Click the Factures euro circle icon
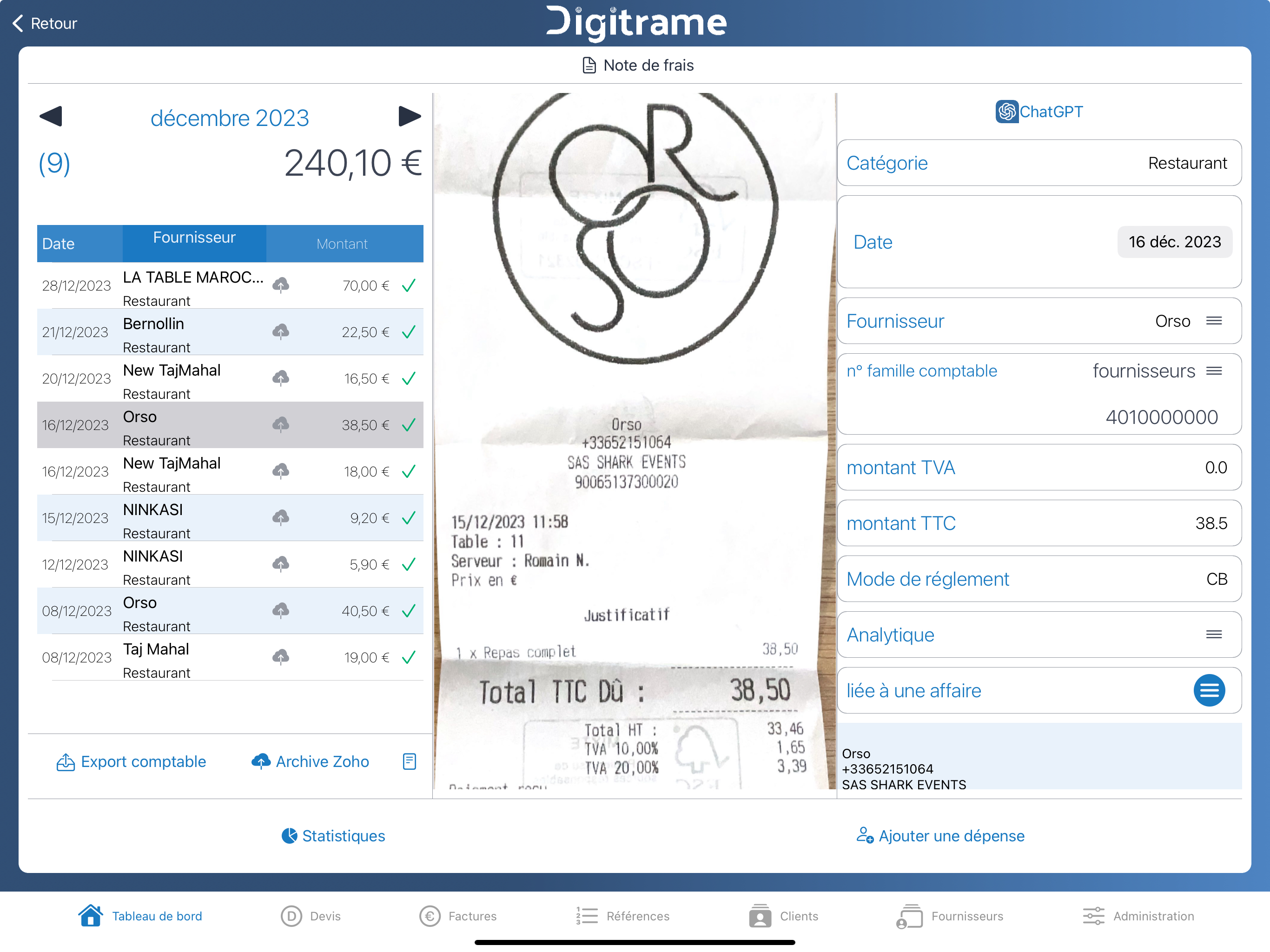Image resolution: width=1270 pixels, height=952 pixels. [x=430, y=916]
